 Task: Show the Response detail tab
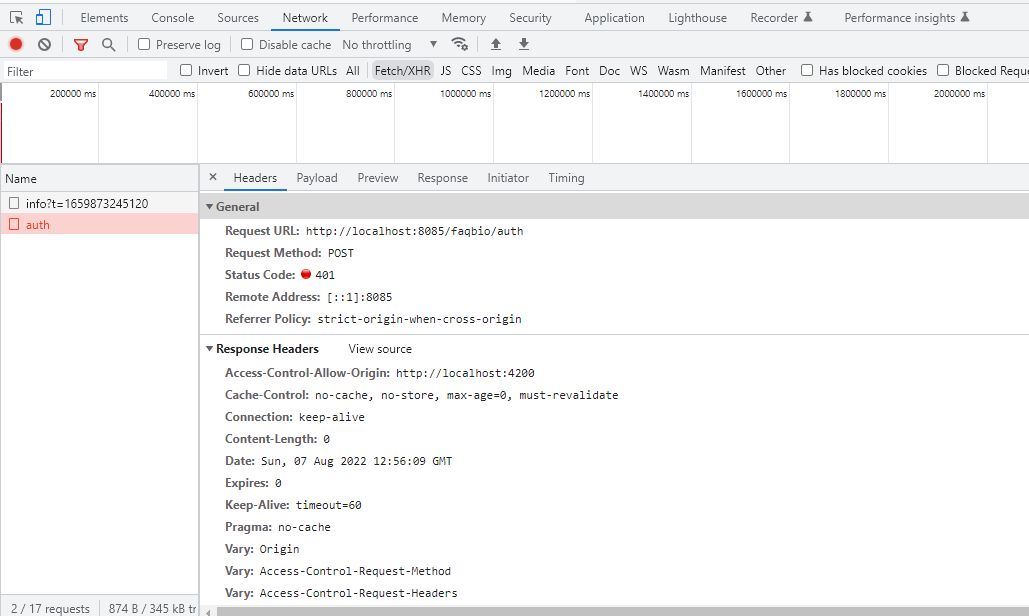tap(442, 178)
